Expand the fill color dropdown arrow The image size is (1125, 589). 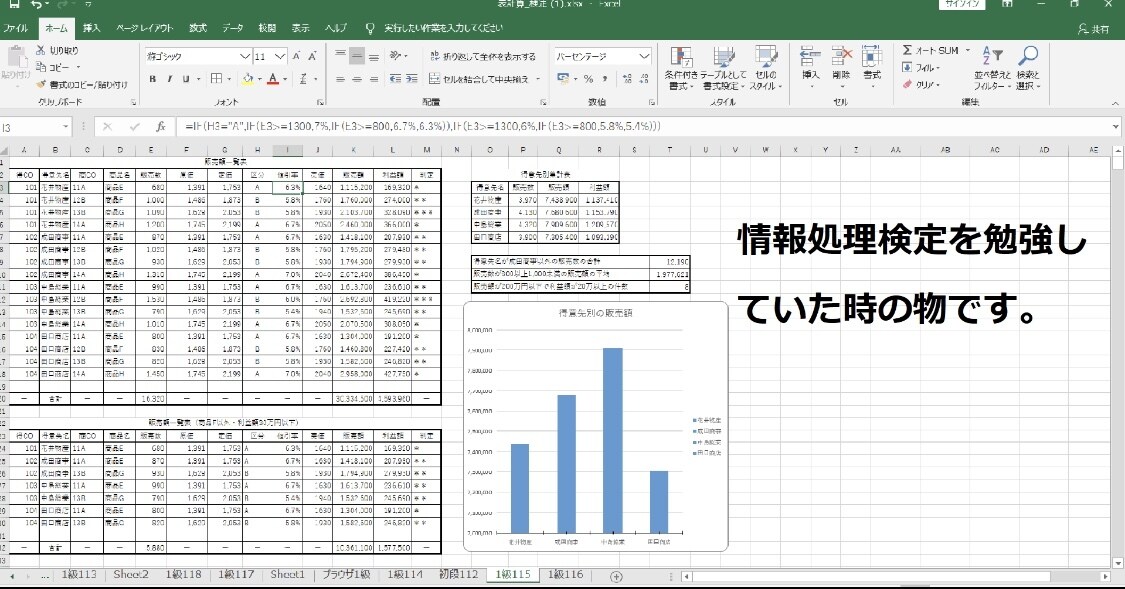click(x=260, y=79)
